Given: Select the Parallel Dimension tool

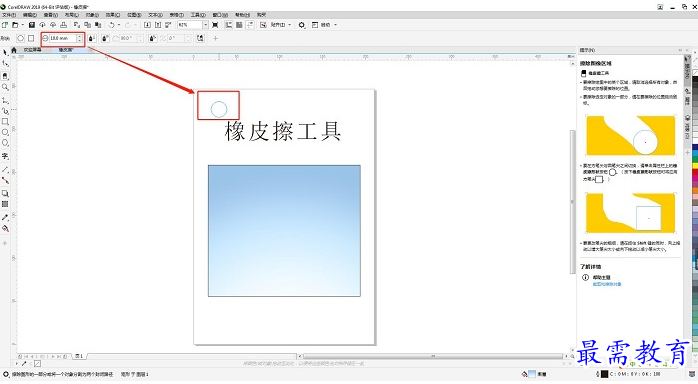Looking at the screenshot, I should tap(5, 170).
